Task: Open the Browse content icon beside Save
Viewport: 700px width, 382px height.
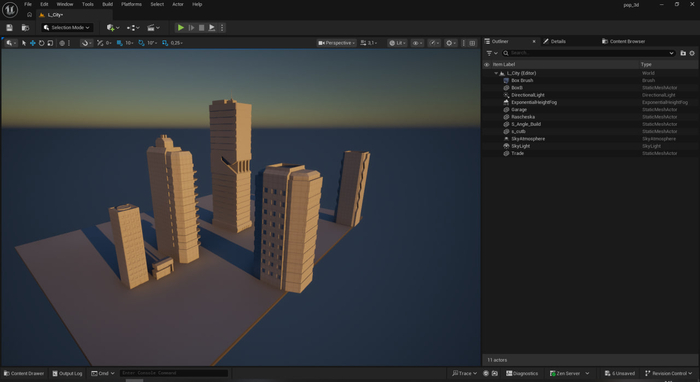Action: [x=25, y=28]
